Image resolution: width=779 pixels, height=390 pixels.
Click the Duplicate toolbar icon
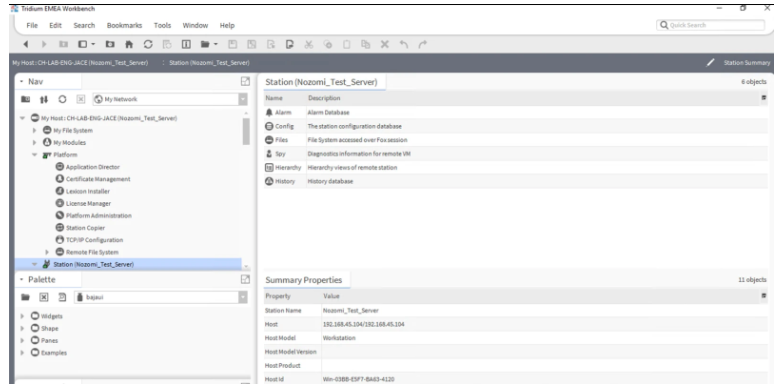[x=366, y=44]
